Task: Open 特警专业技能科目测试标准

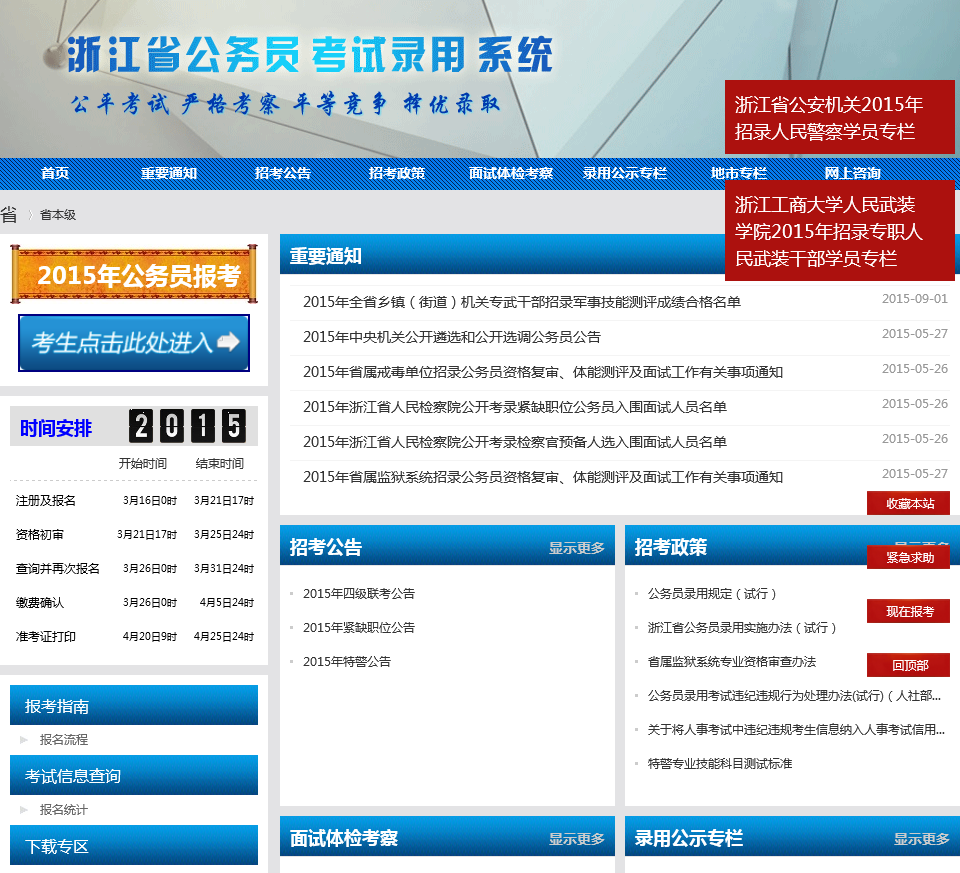Action: coord(720,763)
